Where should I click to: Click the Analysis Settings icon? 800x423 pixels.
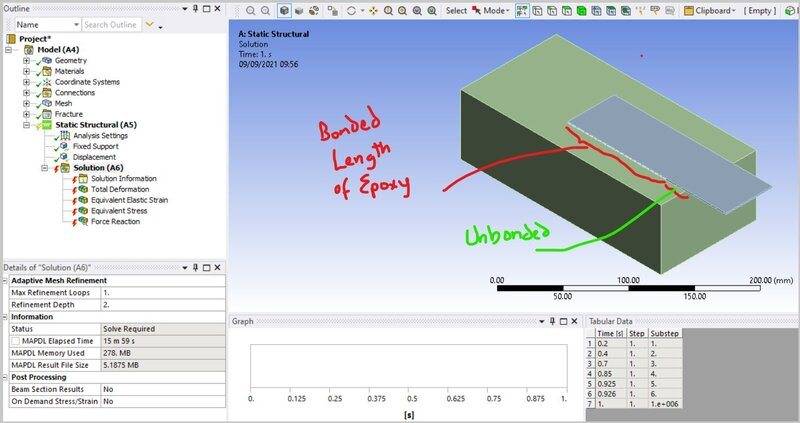tap(65, 135)
